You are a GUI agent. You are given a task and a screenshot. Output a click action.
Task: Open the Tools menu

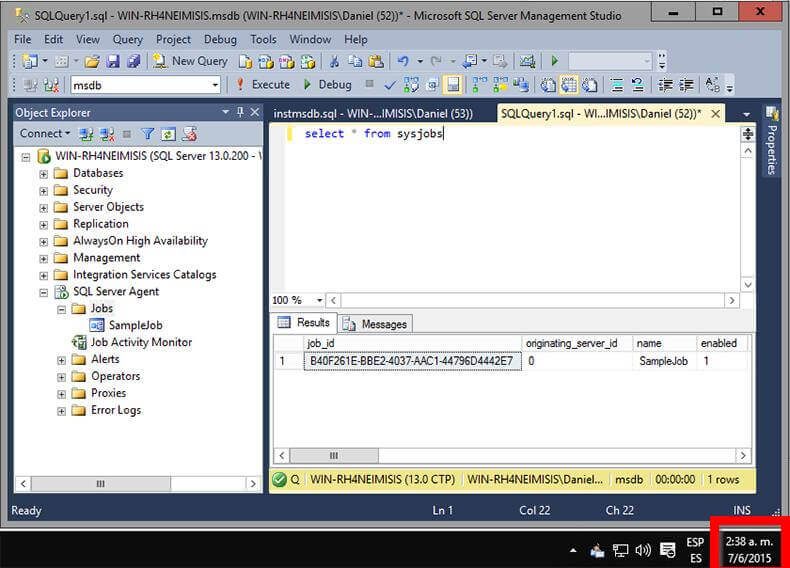coord(264,39)
